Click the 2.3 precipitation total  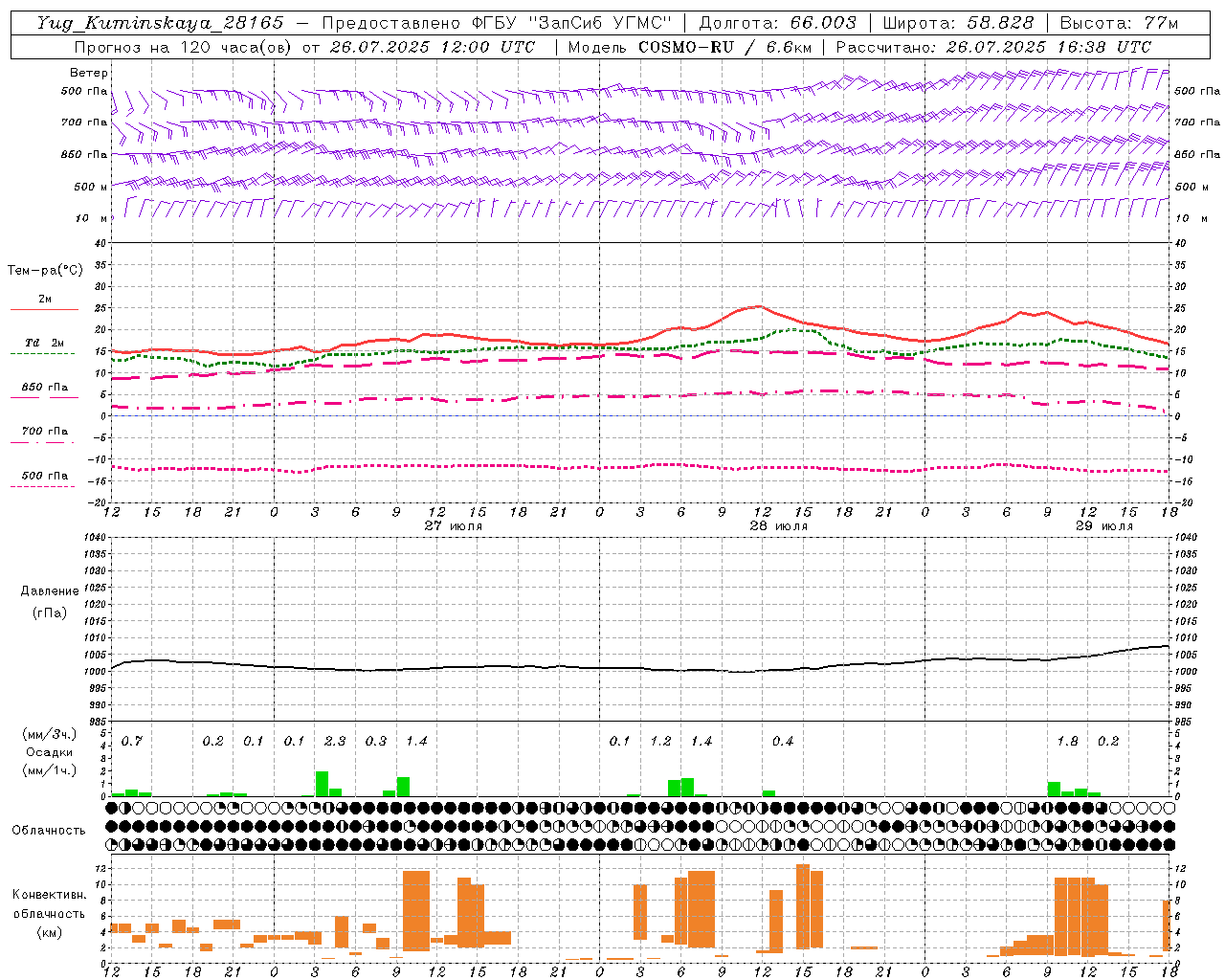pos(335,741)
